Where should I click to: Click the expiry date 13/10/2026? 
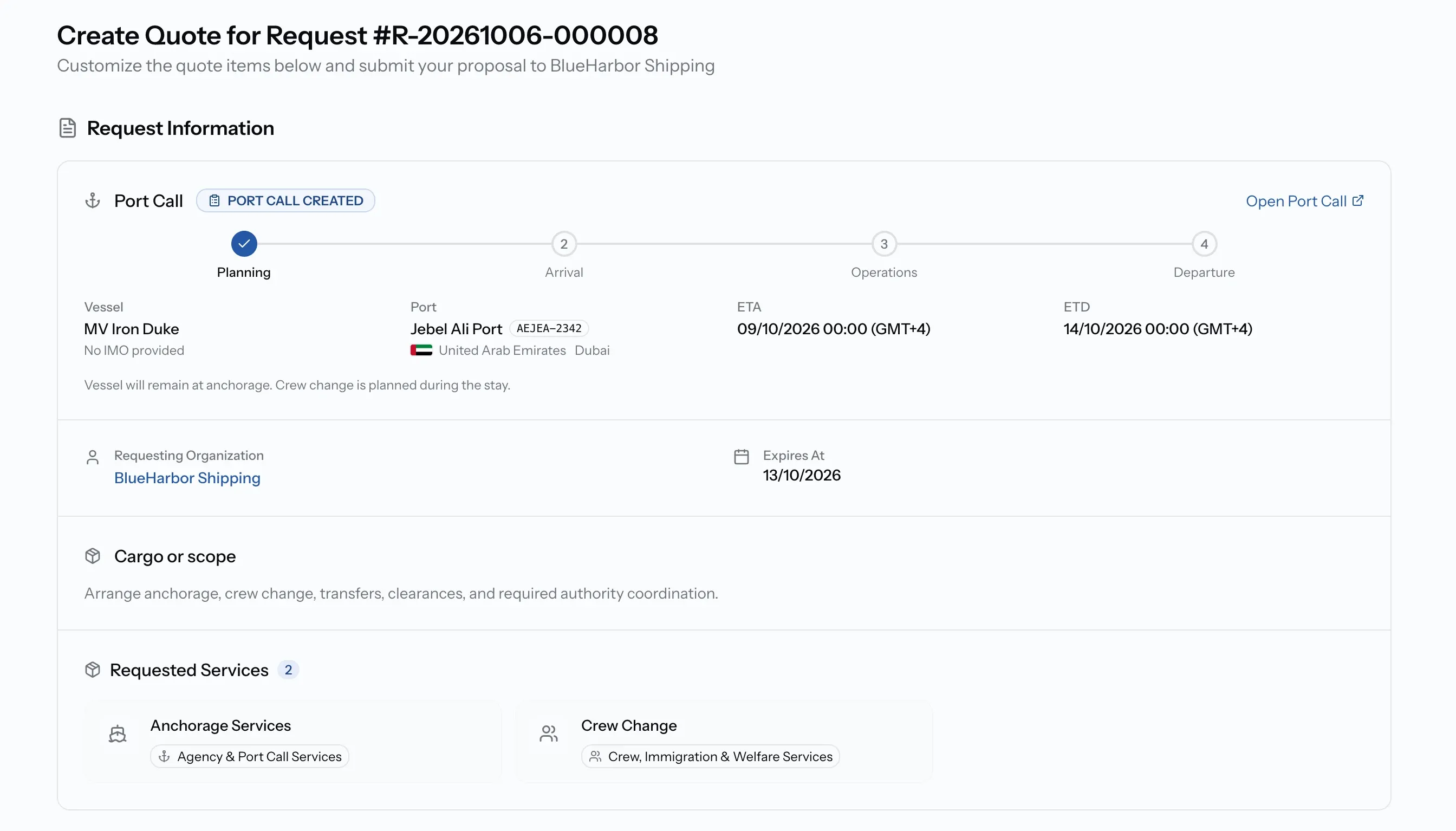[802, 475]
